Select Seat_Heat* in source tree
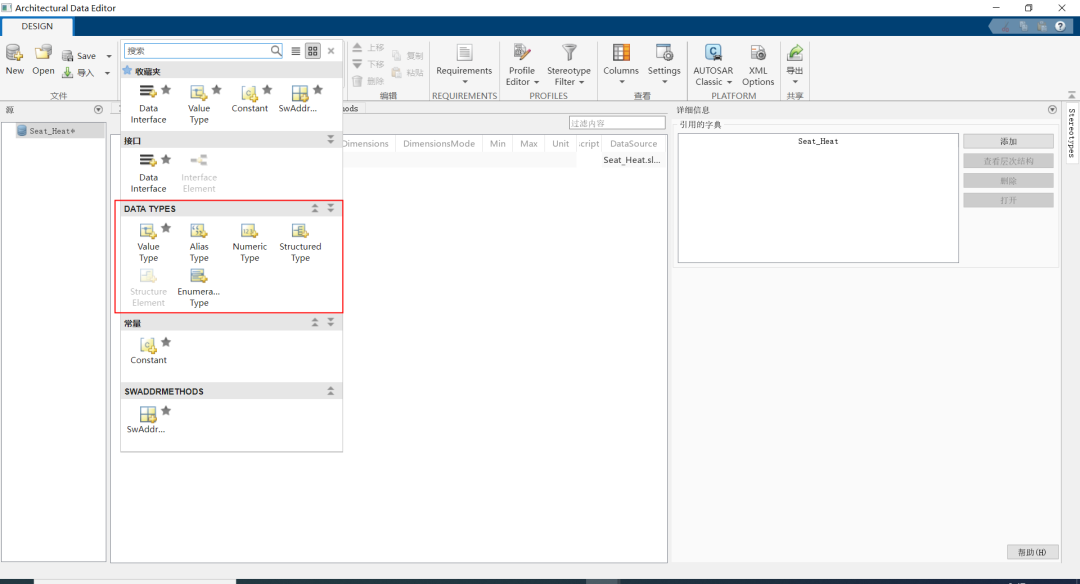1080x584 pixels. (x=52, y=131)
